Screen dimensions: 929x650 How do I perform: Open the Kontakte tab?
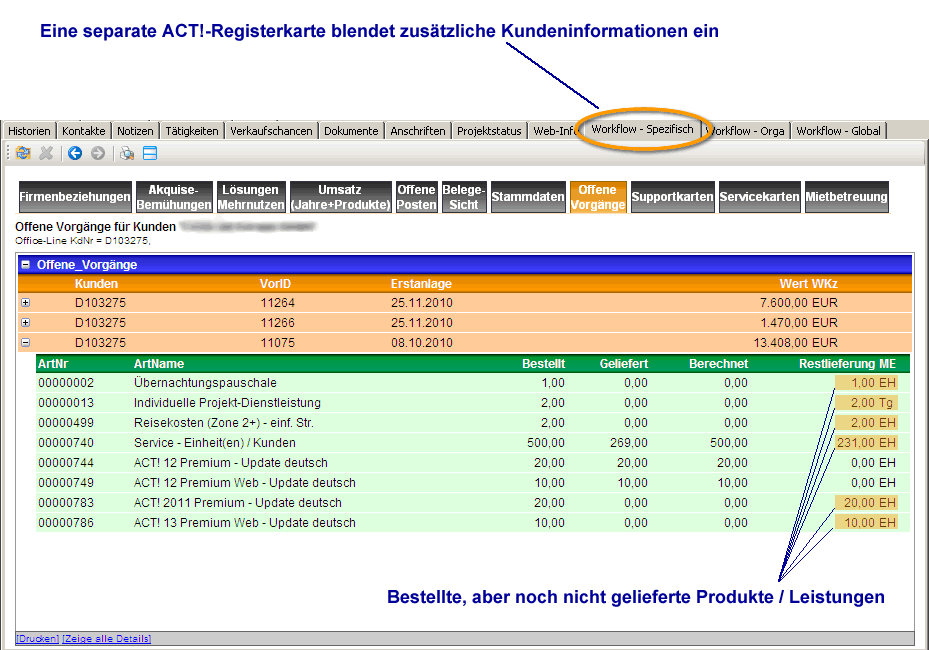pos(84,131)
